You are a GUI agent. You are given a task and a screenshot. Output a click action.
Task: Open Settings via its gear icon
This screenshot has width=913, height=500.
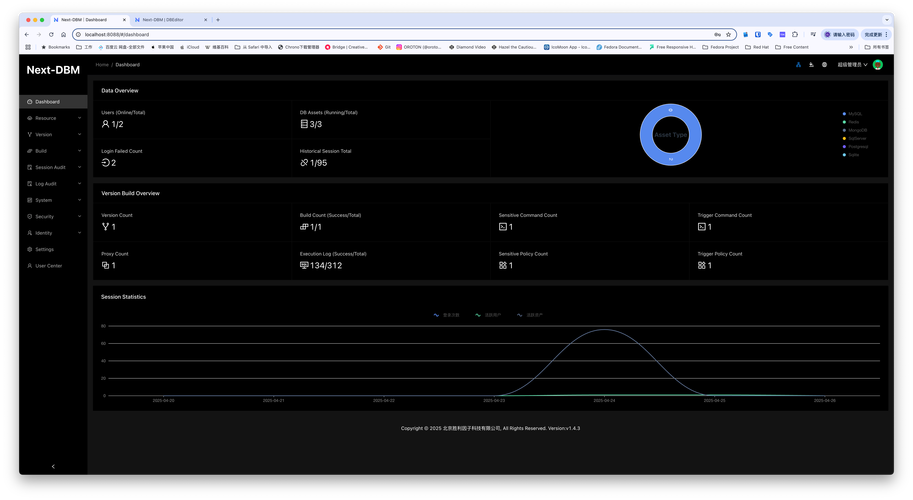[29, 249]
